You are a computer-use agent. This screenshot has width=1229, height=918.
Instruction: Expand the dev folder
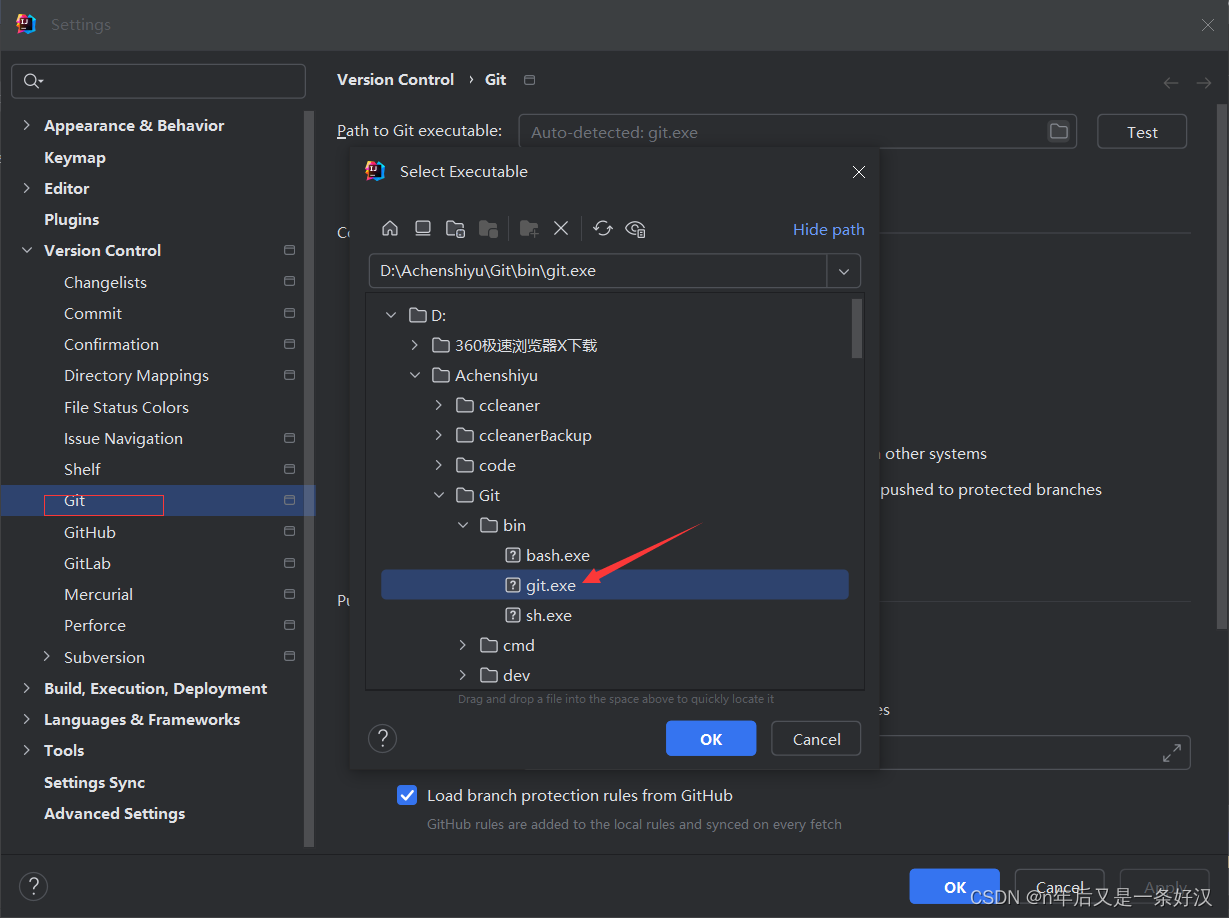463,675
